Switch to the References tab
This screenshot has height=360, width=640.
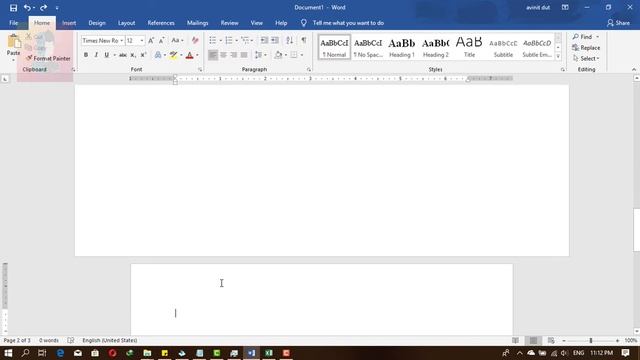click(161, 23)
